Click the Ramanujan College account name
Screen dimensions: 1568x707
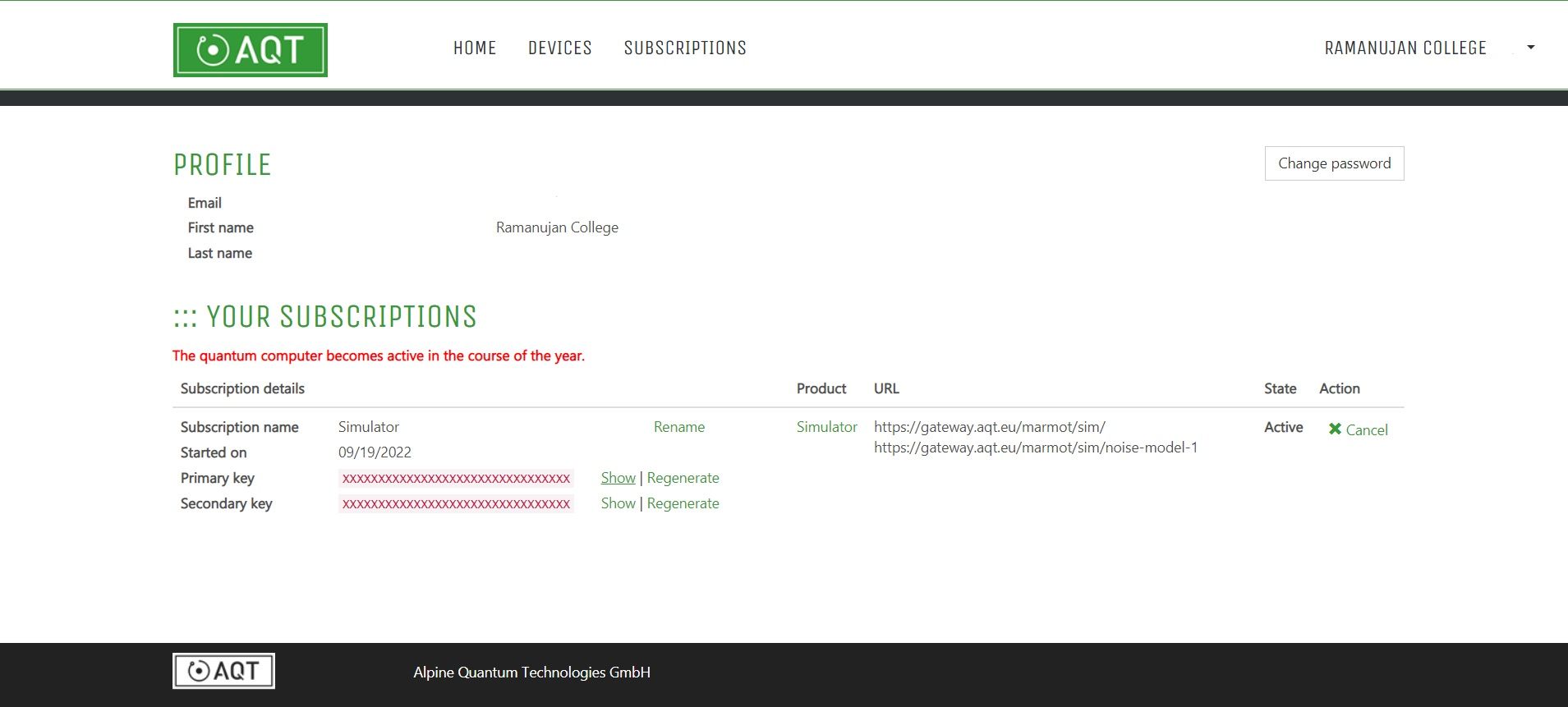1405,48
